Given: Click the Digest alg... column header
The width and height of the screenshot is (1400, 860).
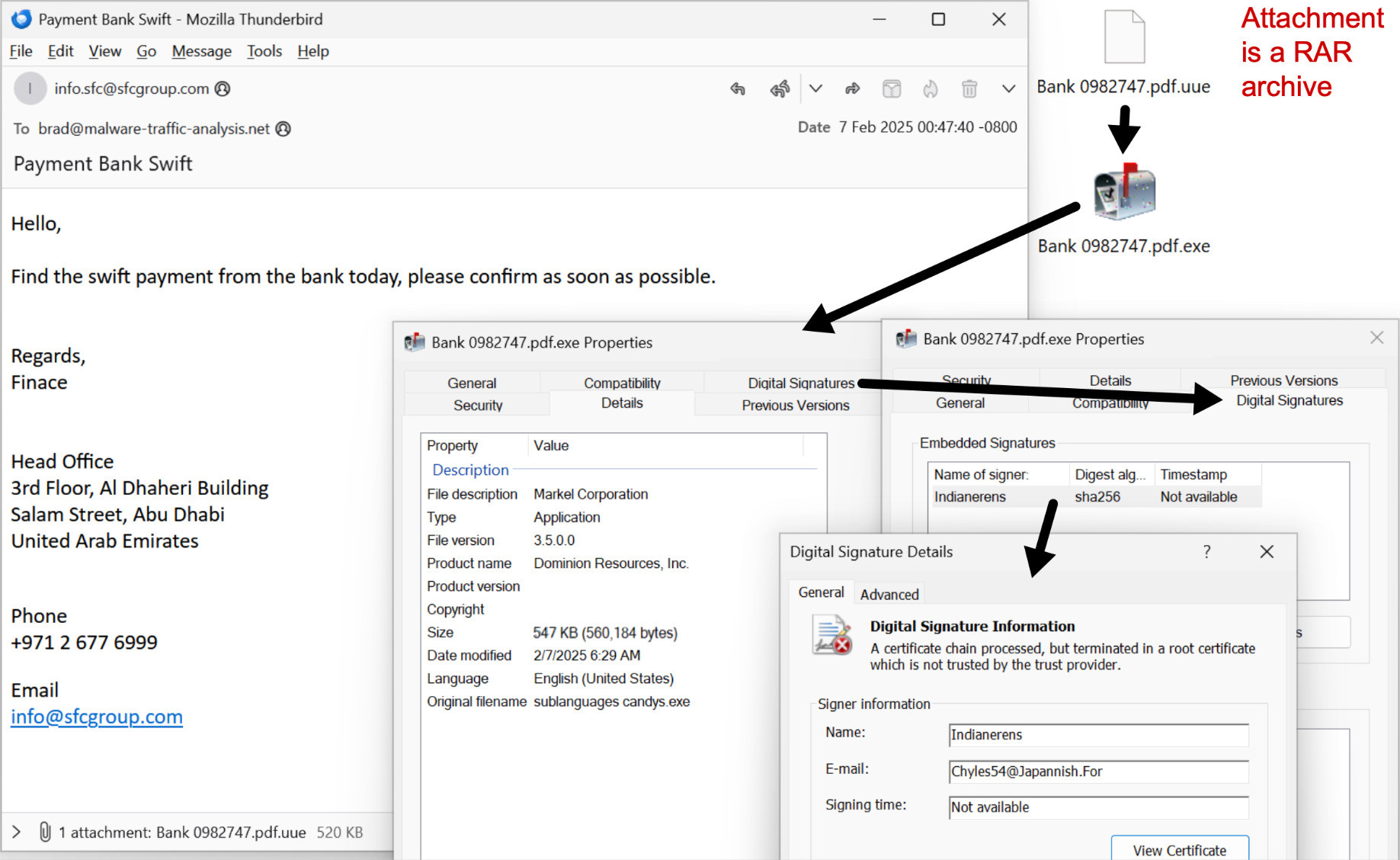Looking at the screenshot, I should click(x=1112, y=474).
